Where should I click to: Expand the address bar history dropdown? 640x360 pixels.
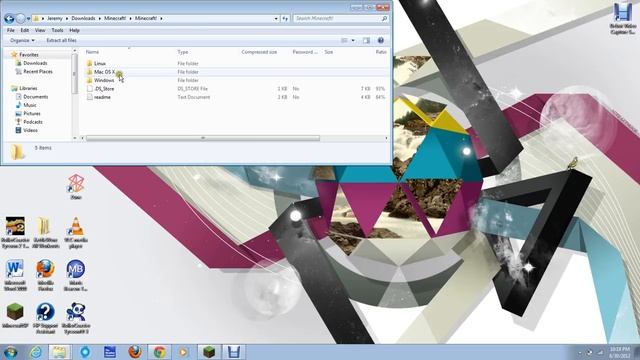(x=276, y=18)
